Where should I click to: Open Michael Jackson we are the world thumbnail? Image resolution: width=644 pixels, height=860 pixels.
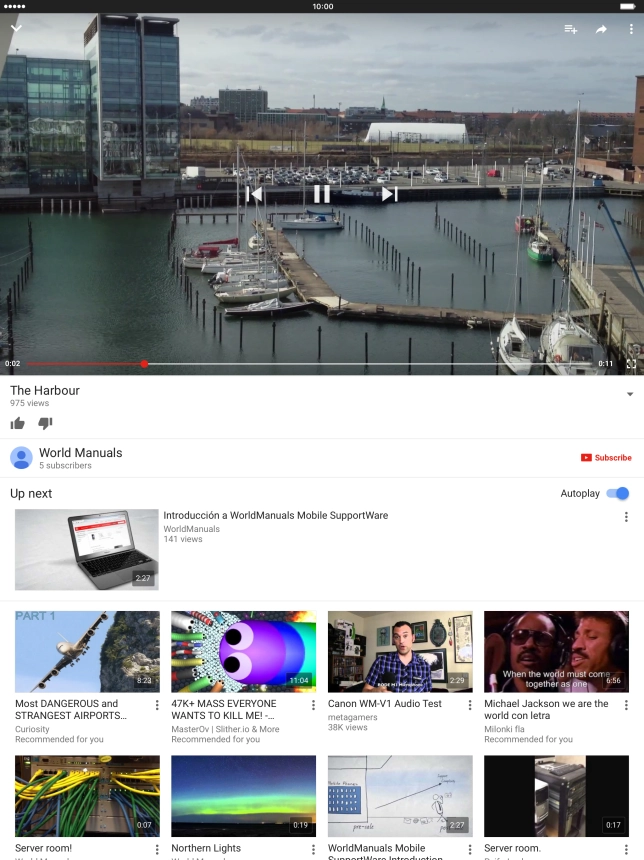pyautogui.click(x=556, y=652)
